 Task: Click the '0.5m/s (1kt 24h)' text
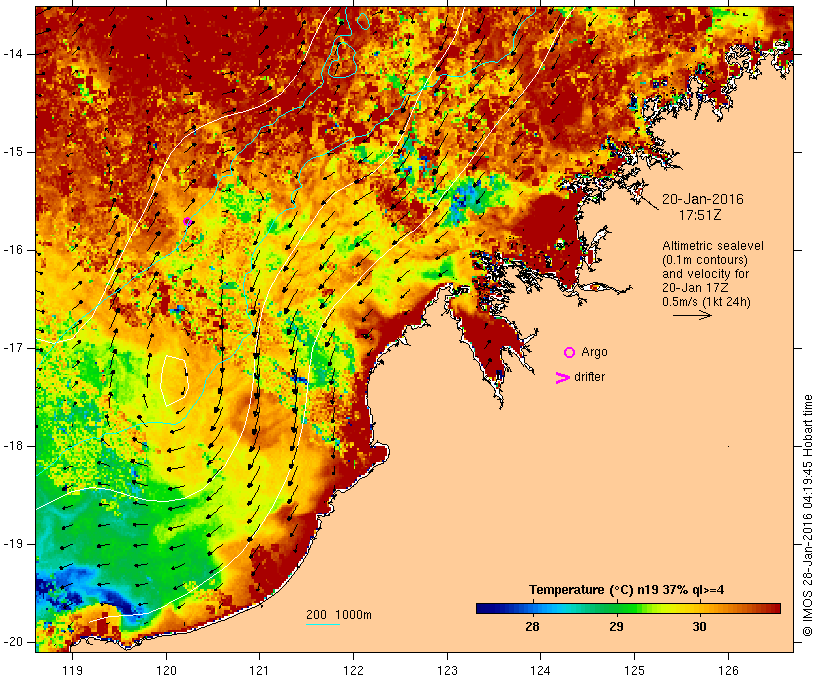tap(706, 302)
